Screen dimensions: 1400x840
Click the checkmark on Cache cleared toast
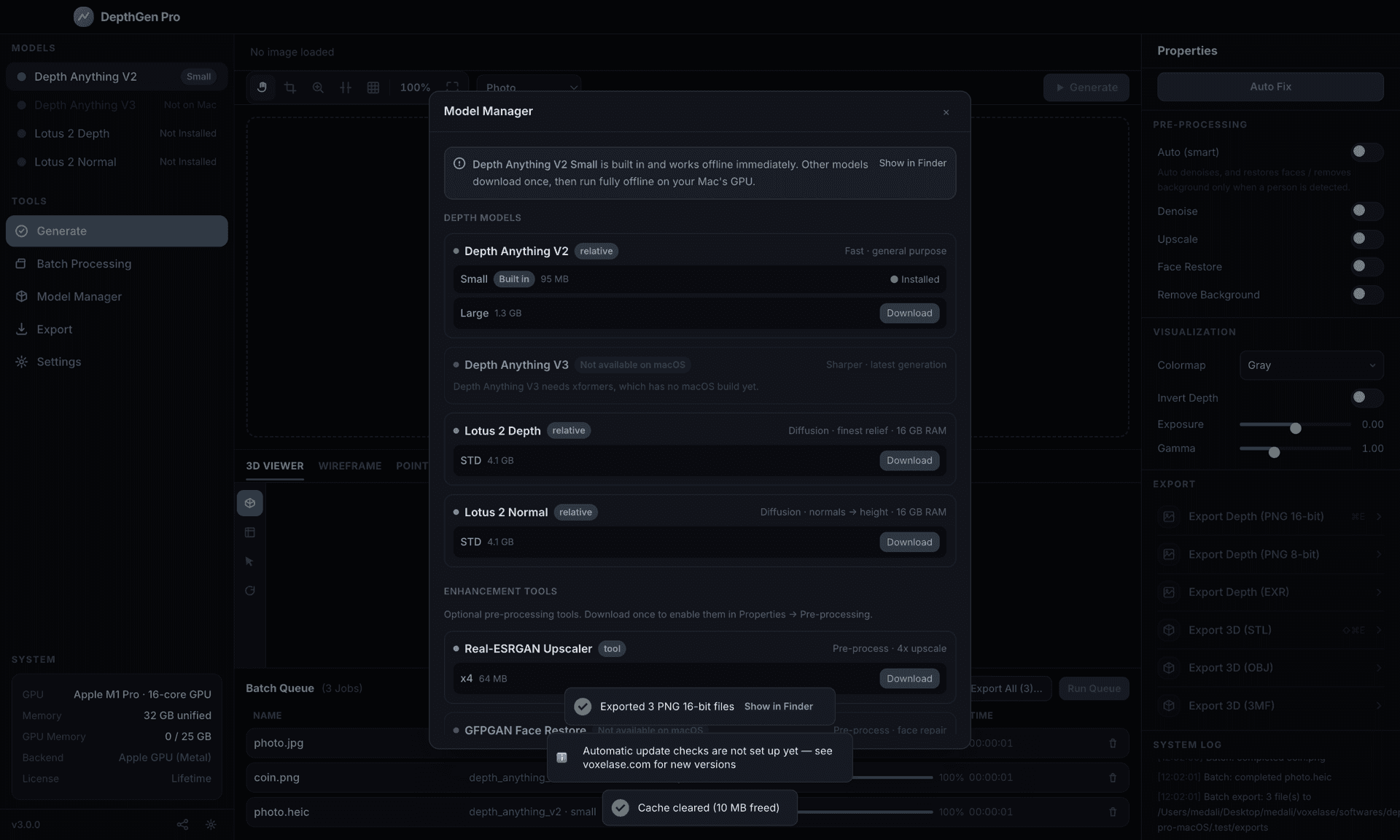click(x=621, y=808)
